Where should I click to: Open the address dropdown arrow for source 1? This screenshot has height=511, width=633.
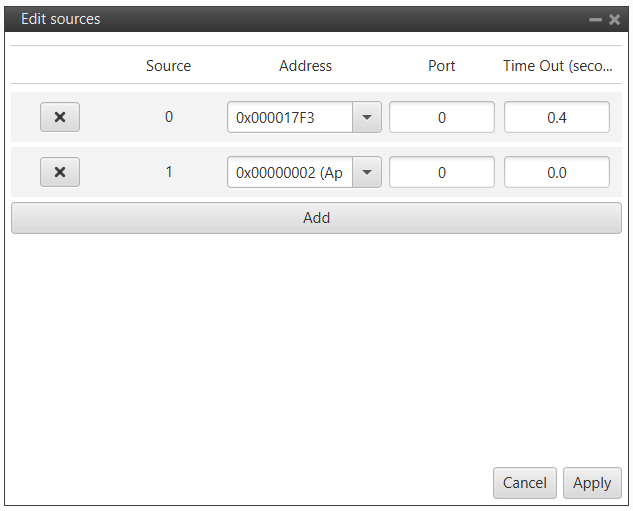pyautogui.click(x=367, y=172)
